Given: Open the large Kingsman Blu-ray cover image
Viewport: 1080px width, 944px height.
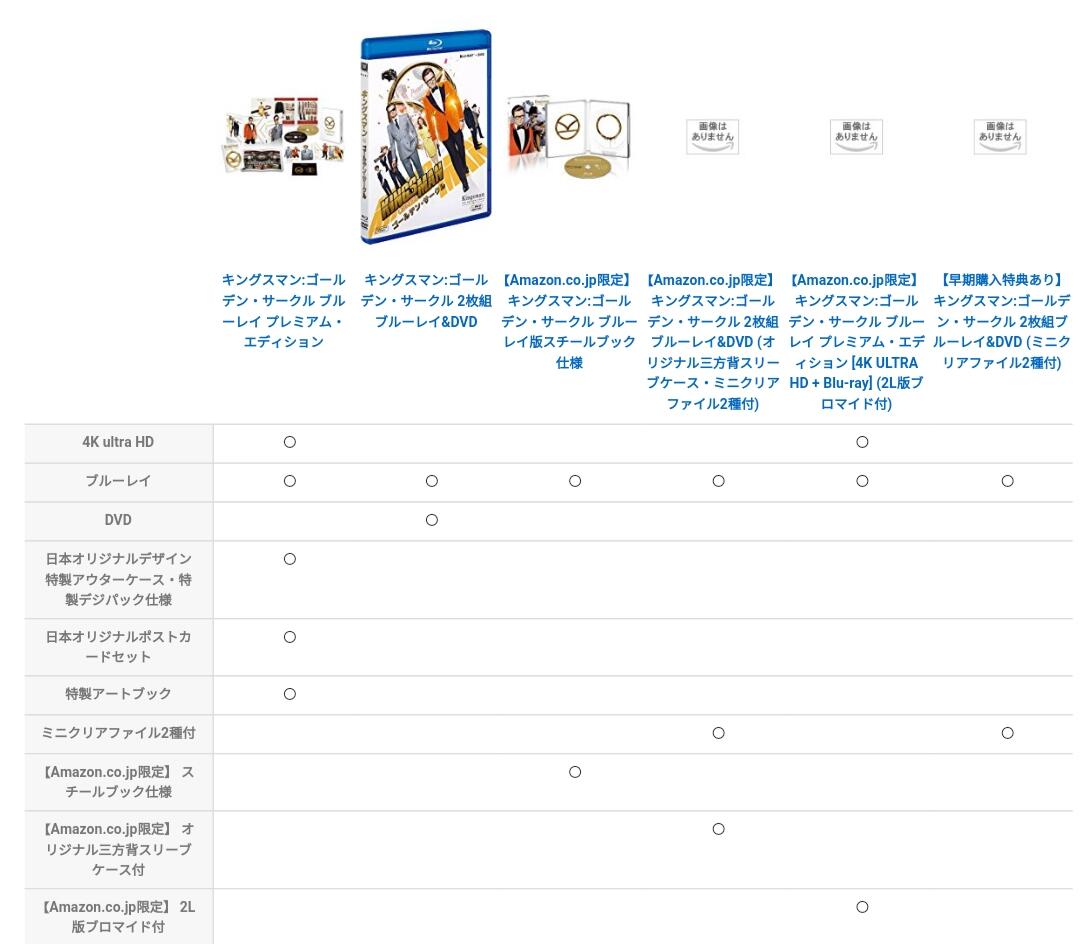Looking at the screenshot, I should click(x=426, y=136).
